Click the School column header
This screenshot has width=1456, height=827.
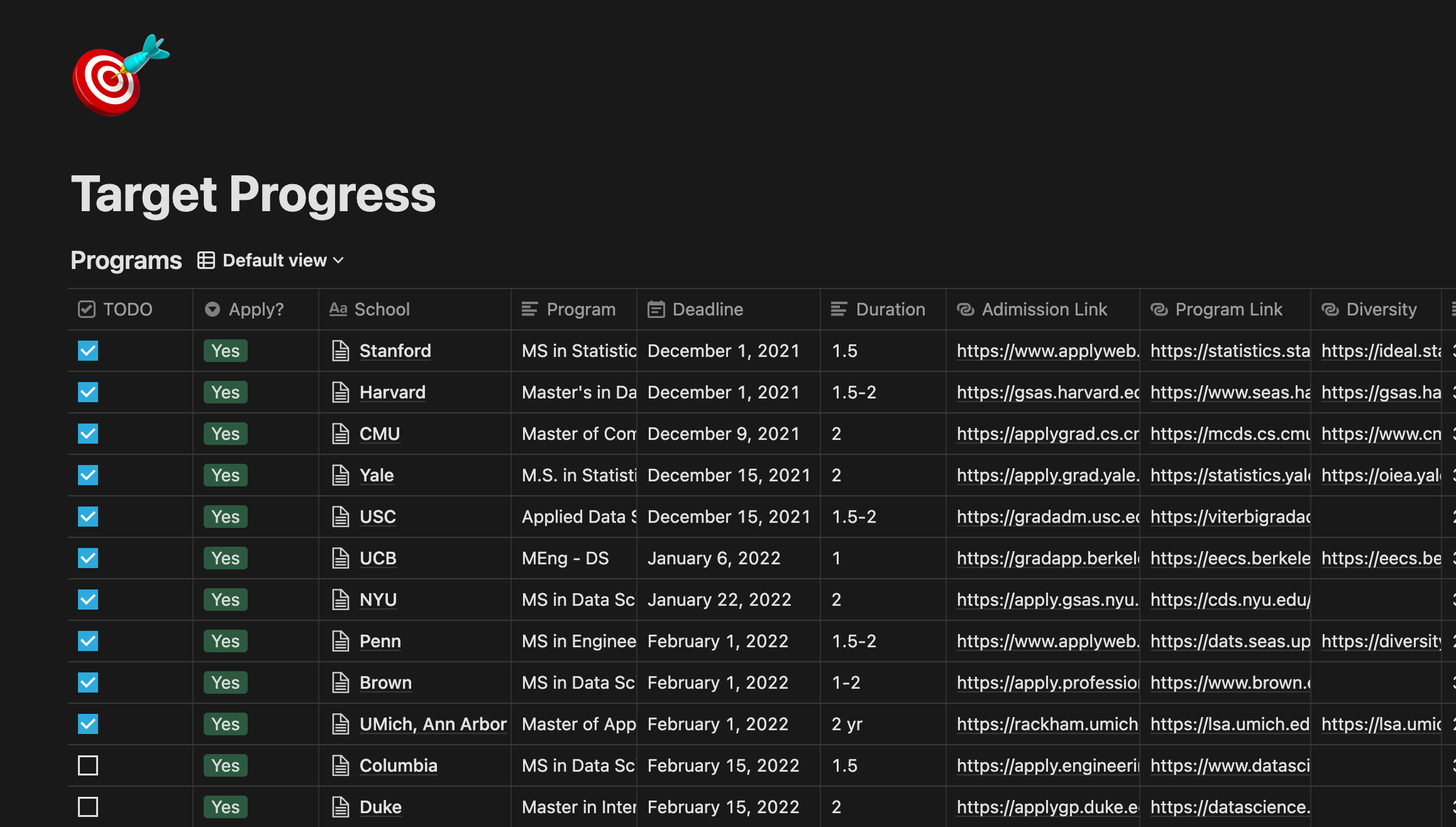tap(382, 309)
